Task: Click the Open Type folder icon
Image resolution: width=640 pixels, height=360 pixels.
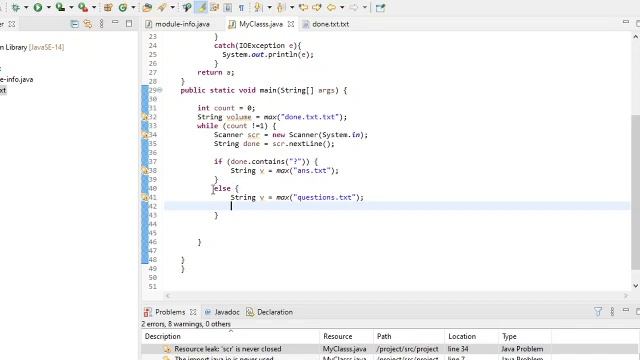Action: pos(147,7)
